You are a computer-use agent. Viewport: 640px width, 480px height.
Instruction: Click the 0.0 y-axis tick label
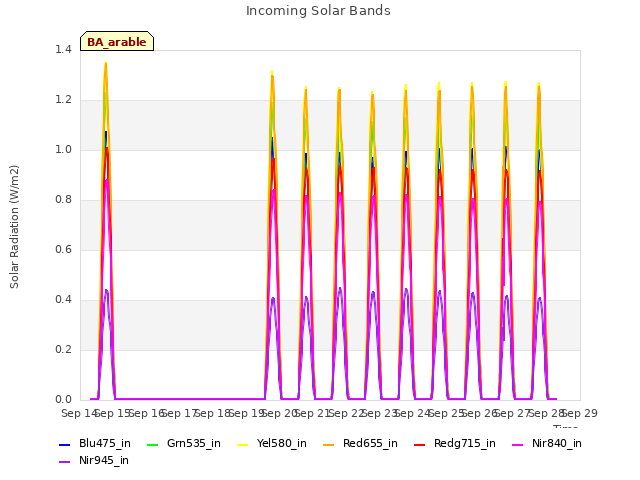pyautogui.click(x=63, y=400)
